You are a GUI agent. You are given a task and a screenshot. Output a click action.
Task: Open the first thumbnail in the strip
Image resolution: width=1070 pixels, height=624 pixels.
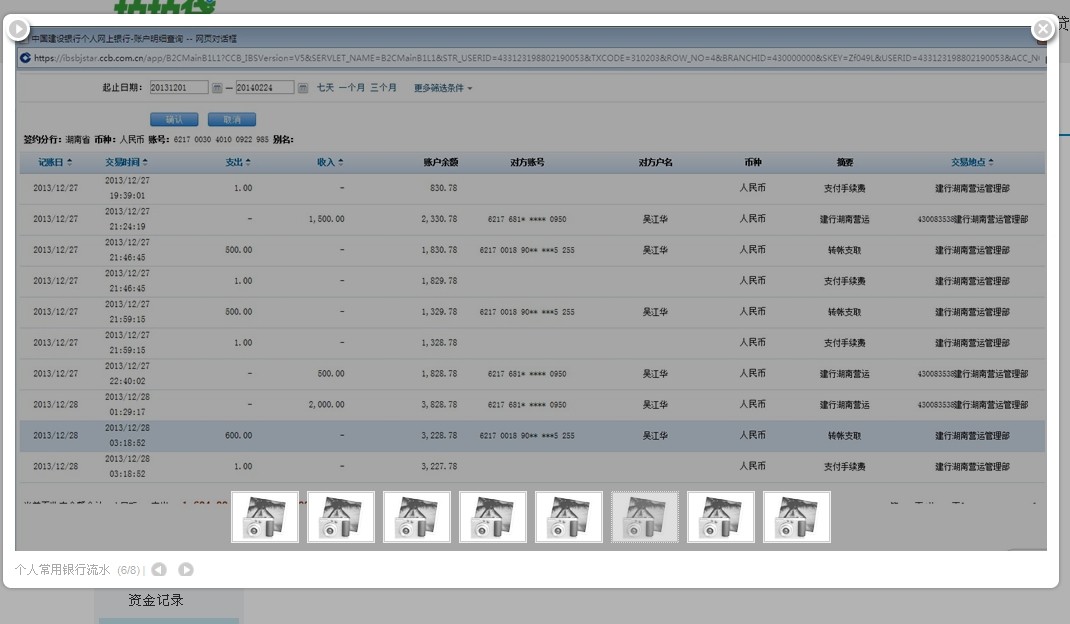[265, 517]
